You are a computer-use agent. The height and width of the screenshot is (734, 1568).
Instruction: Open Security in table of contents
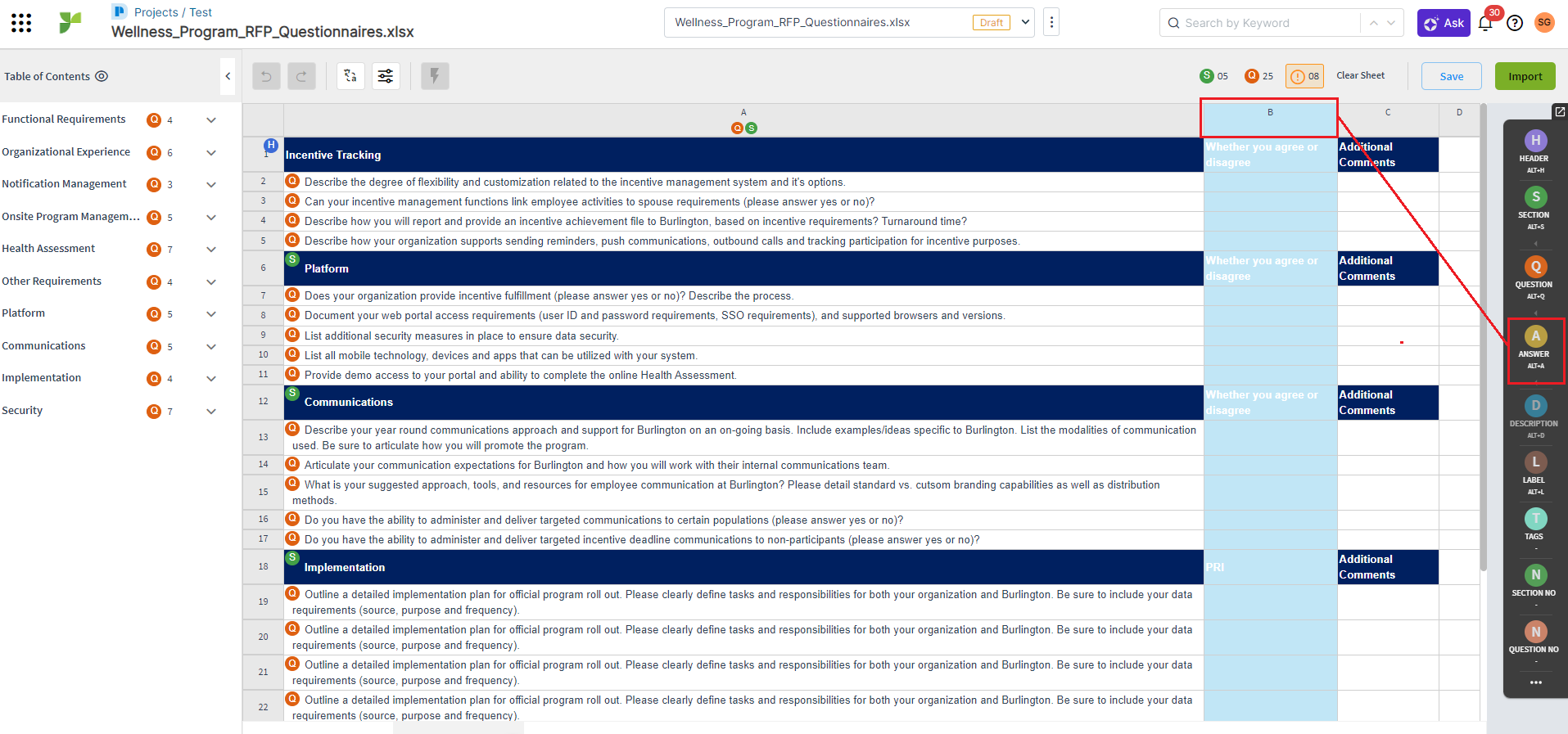click(x=22, y=411)
